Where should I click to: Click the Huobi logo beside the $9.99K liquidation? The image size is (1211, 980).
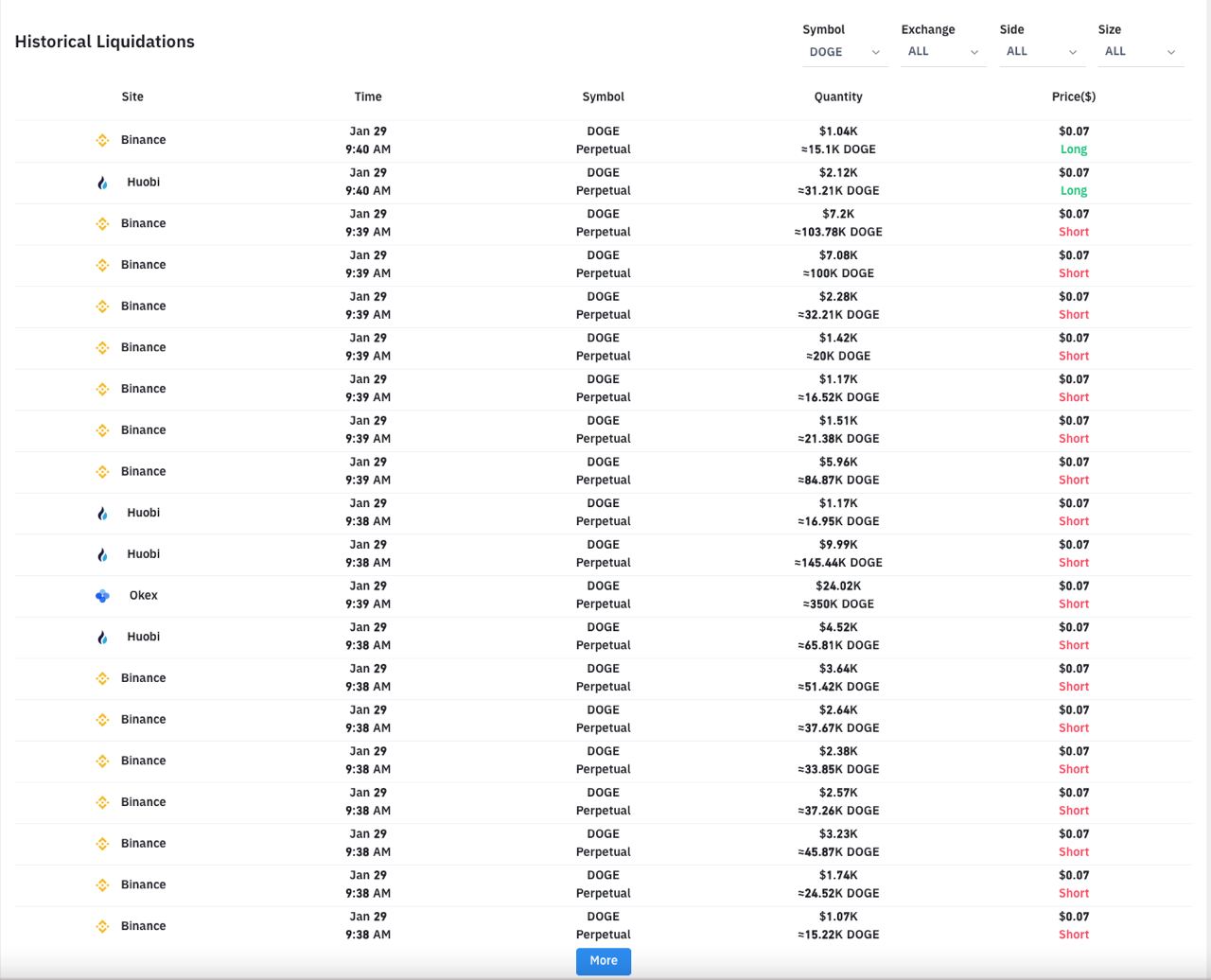(102, 554)
